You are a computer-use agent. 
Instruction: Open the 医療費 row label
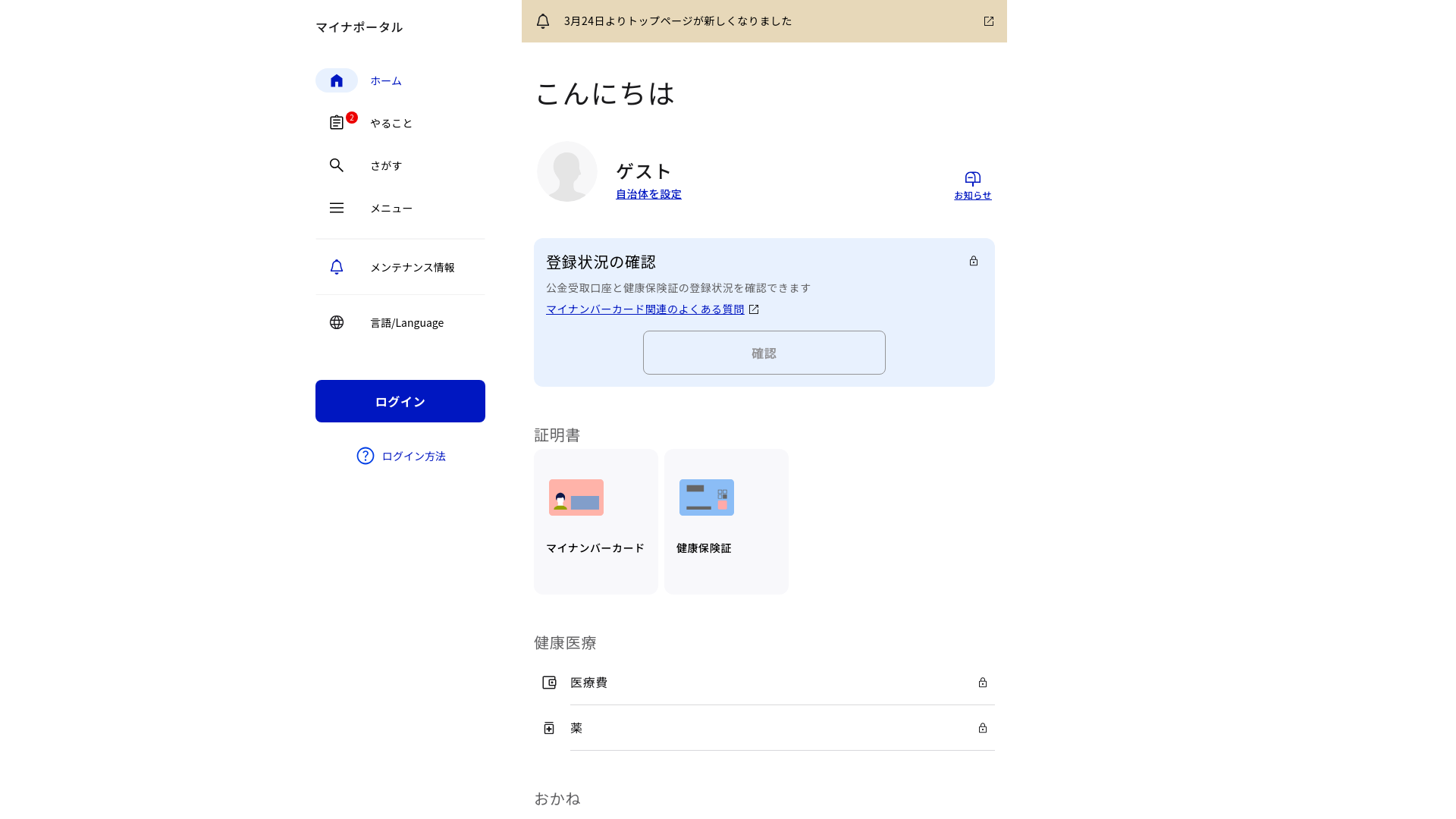click(x=588, y=682)
